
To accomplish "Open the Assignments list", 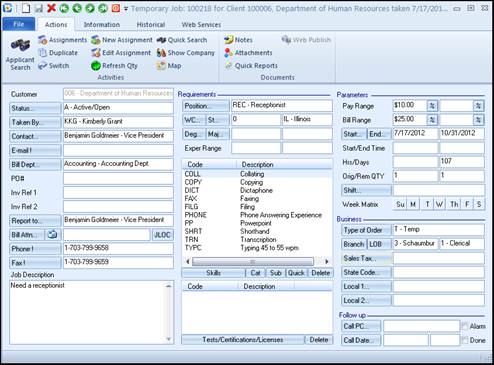I will pyautogui.click(x=62, y=40).
